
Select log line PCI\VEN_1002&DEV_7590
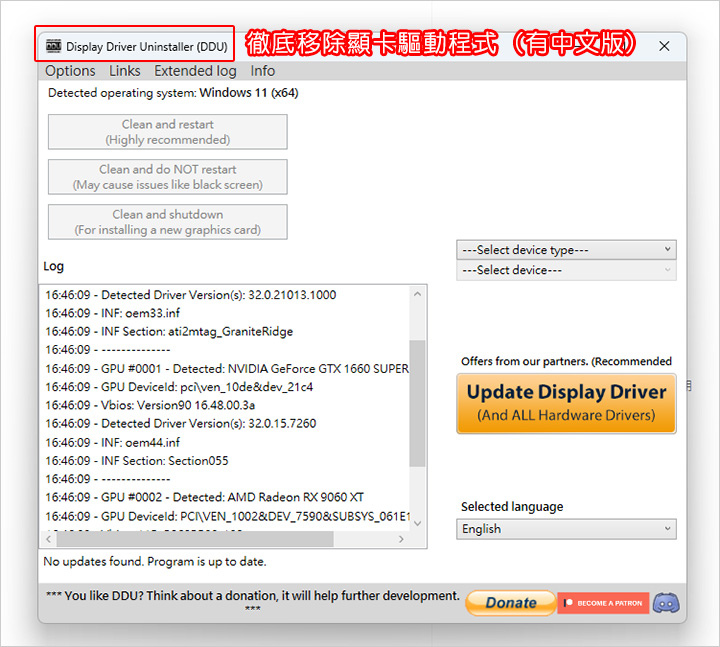[227, 517]
